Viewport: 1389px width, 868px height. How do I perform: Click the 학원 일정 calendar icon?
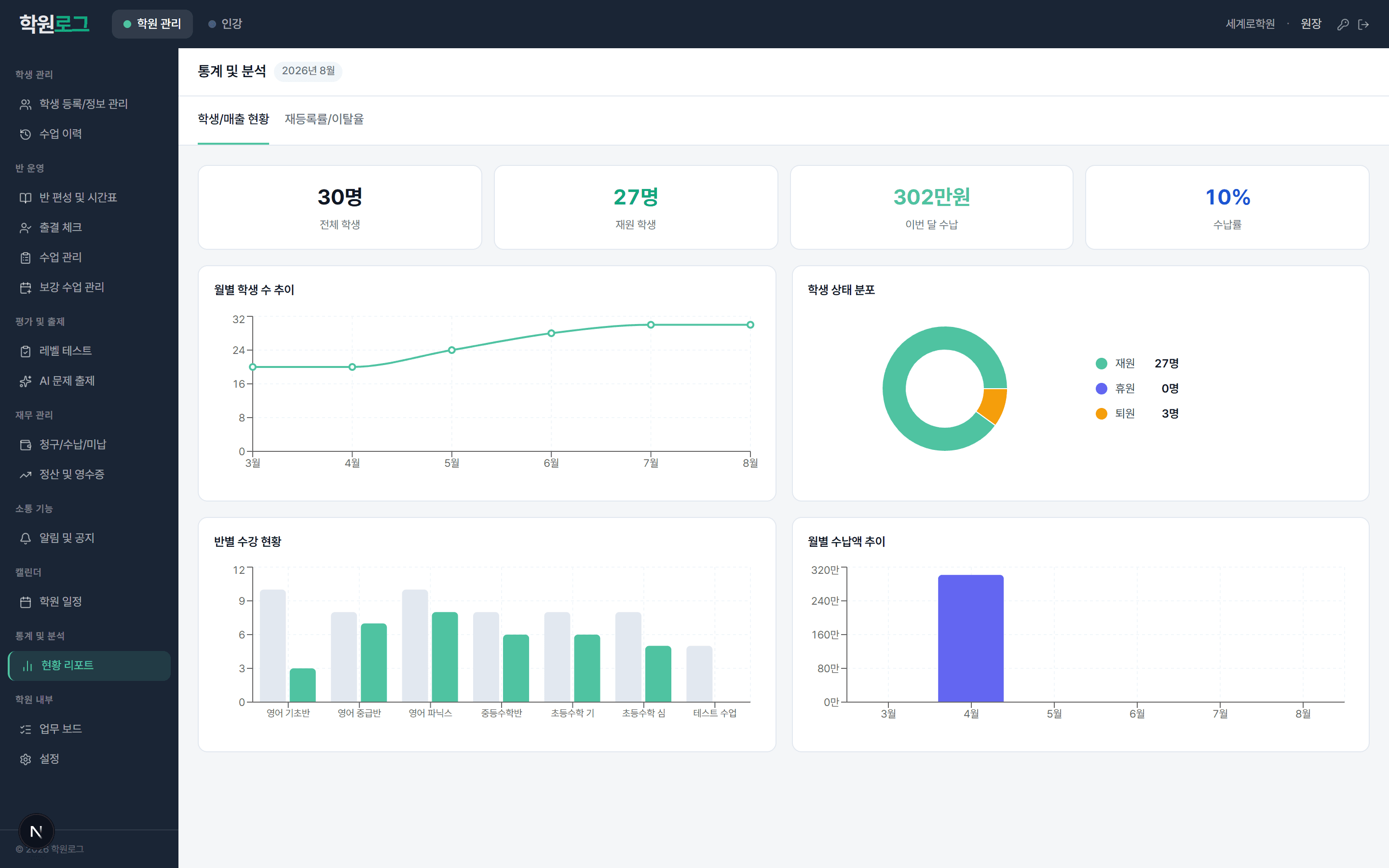point(25,602)
